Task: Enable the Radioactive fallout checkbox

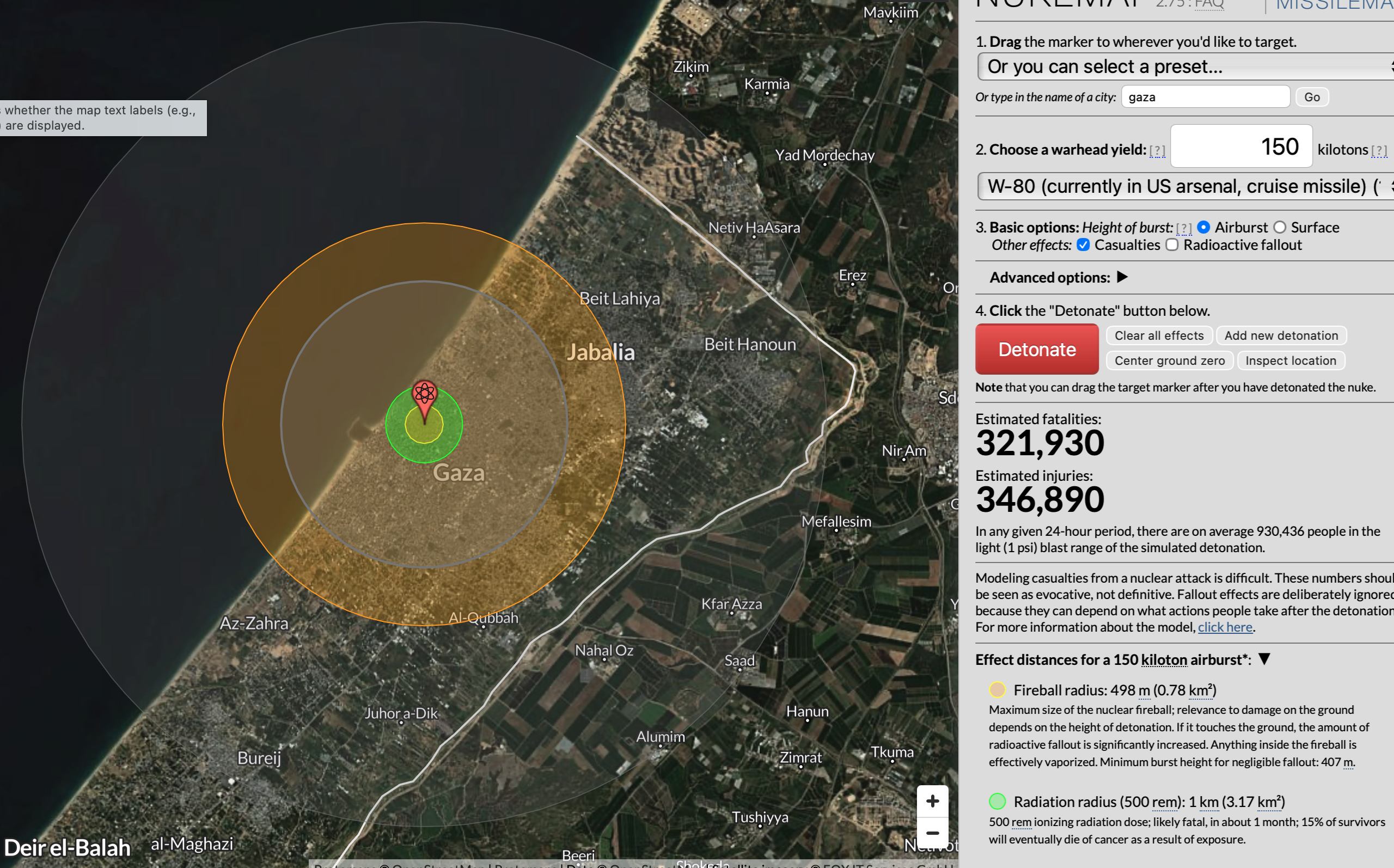Action: 1172,245
